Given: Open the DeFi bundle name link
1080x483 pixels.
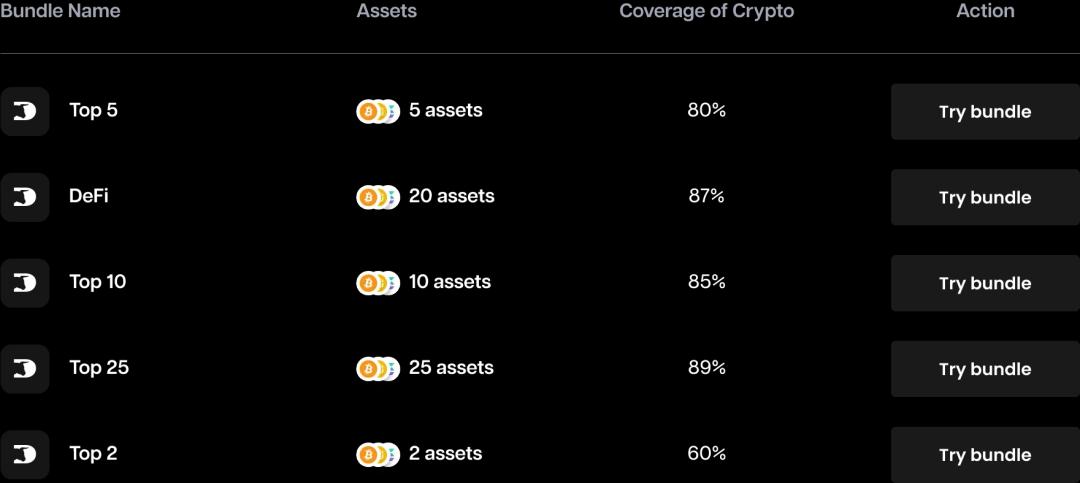Looking at the screenshot, I should tap(88, 196).
